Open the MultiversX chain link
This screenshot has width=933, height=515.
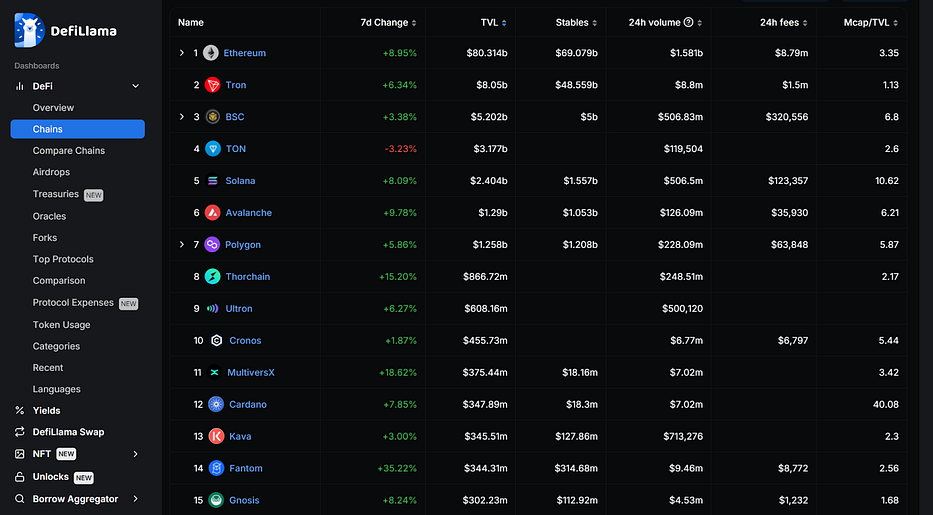[251, 372]
